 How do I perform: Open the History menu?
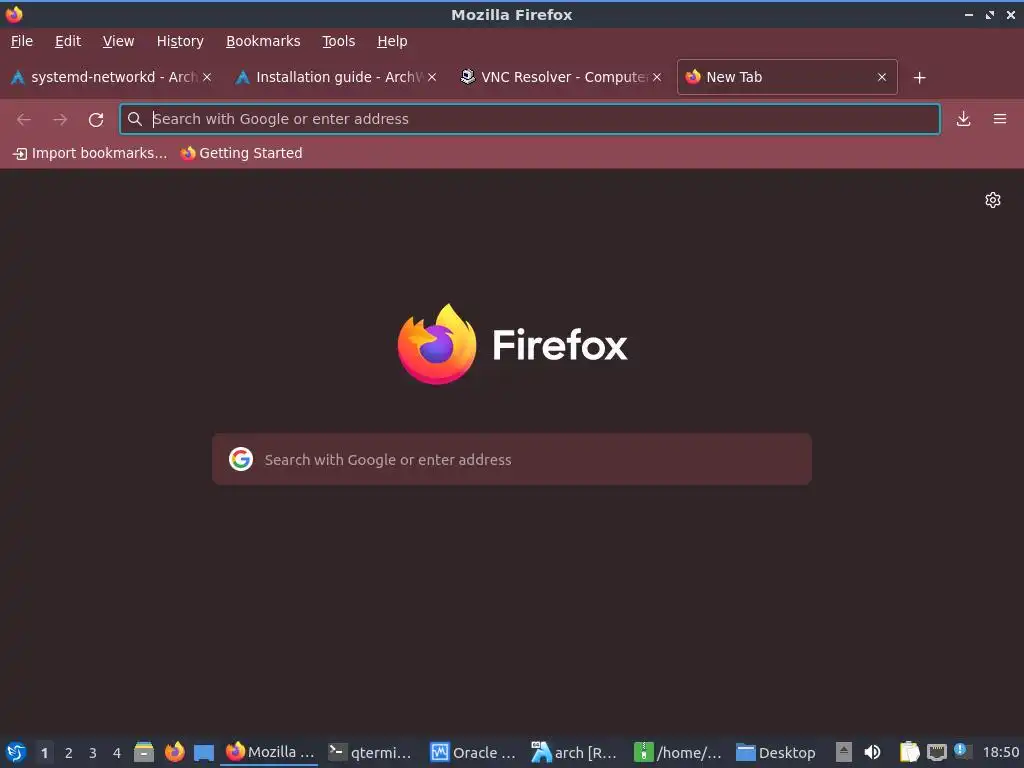pos(180,41)
